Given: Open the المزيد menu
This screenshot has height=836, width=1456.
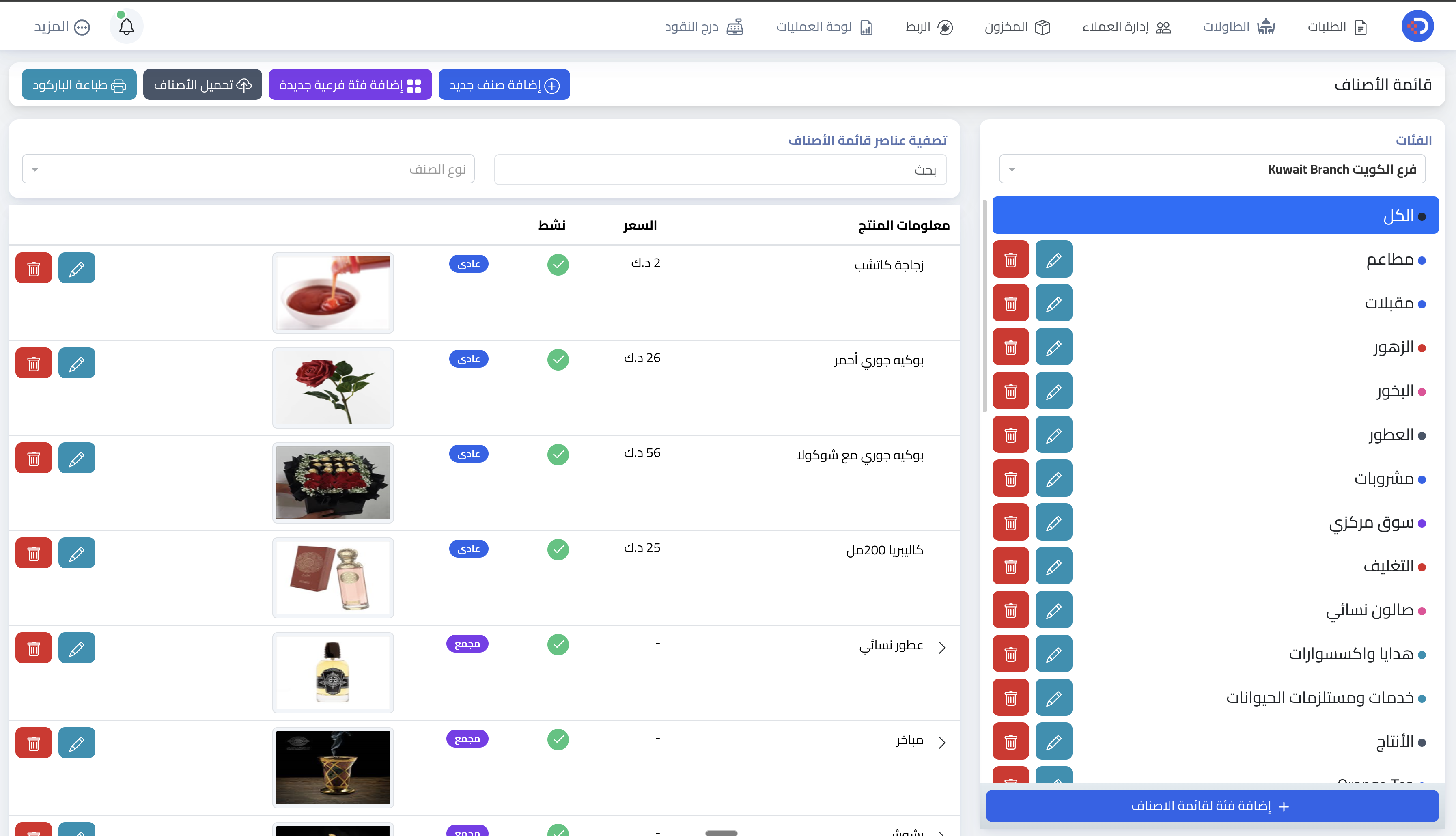Looking at the screenshot, I should pyautogui.click(x=62, y=27).
